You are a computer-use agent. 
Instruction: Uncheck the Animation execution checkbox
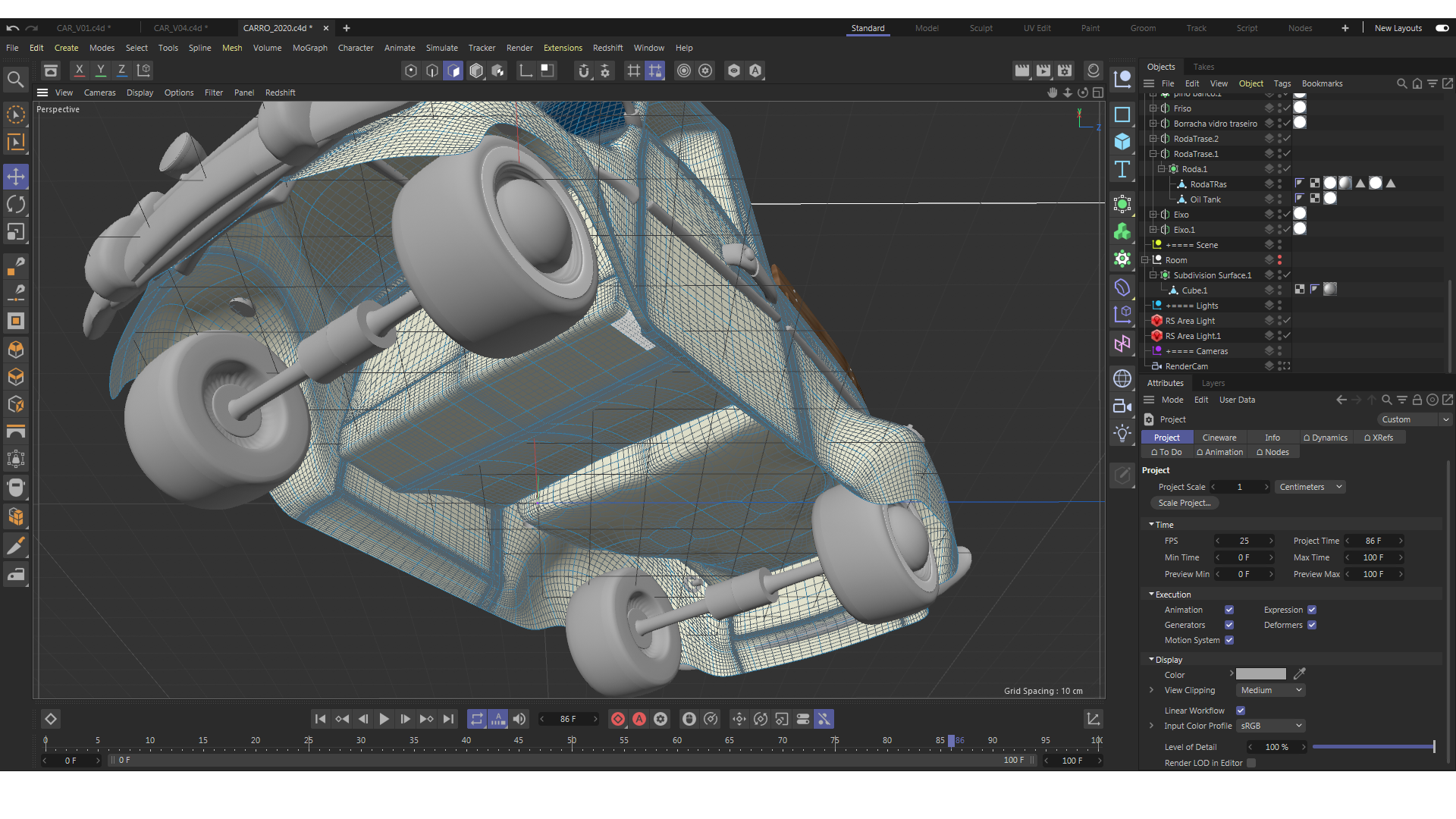tap(1229, 610)
